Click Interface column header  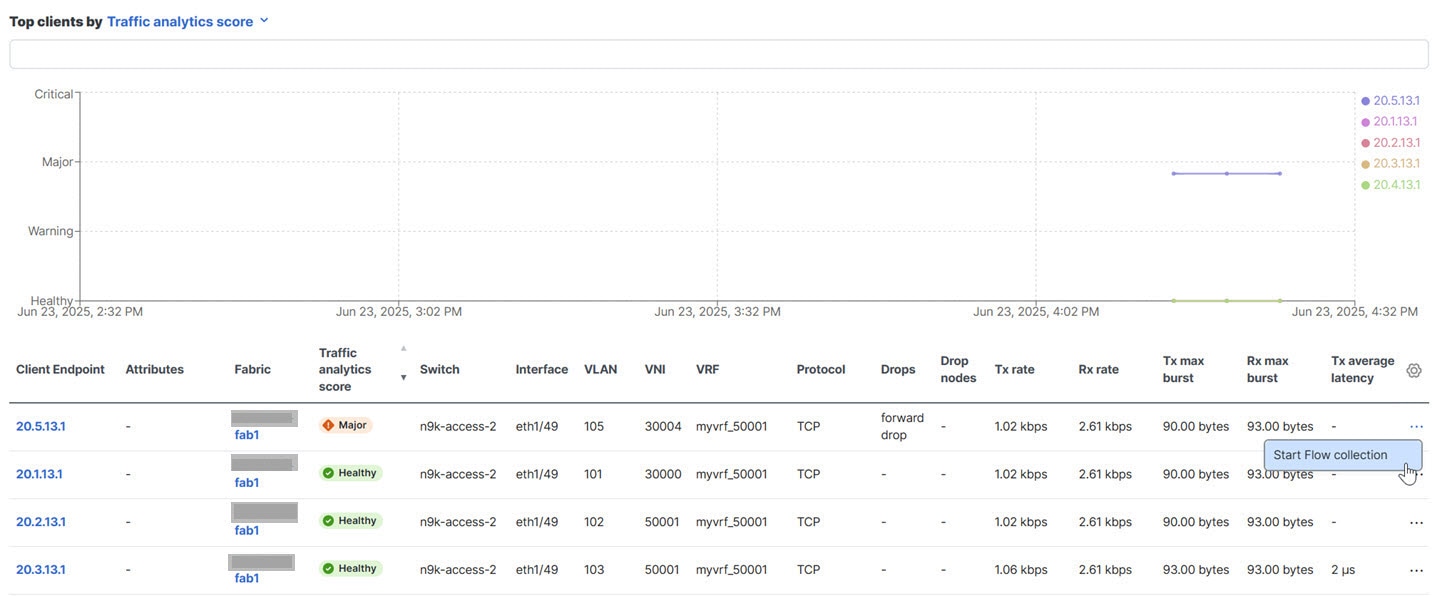542,370
